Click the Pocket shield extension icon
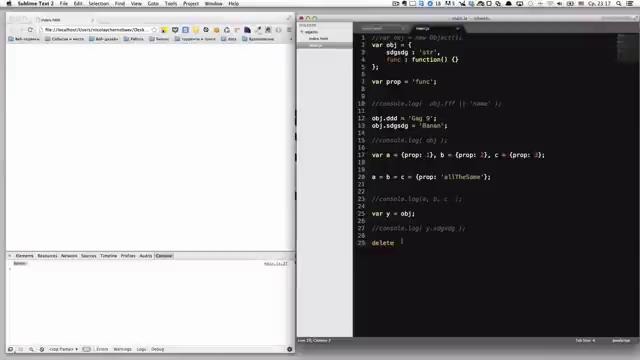 (175, 30)
